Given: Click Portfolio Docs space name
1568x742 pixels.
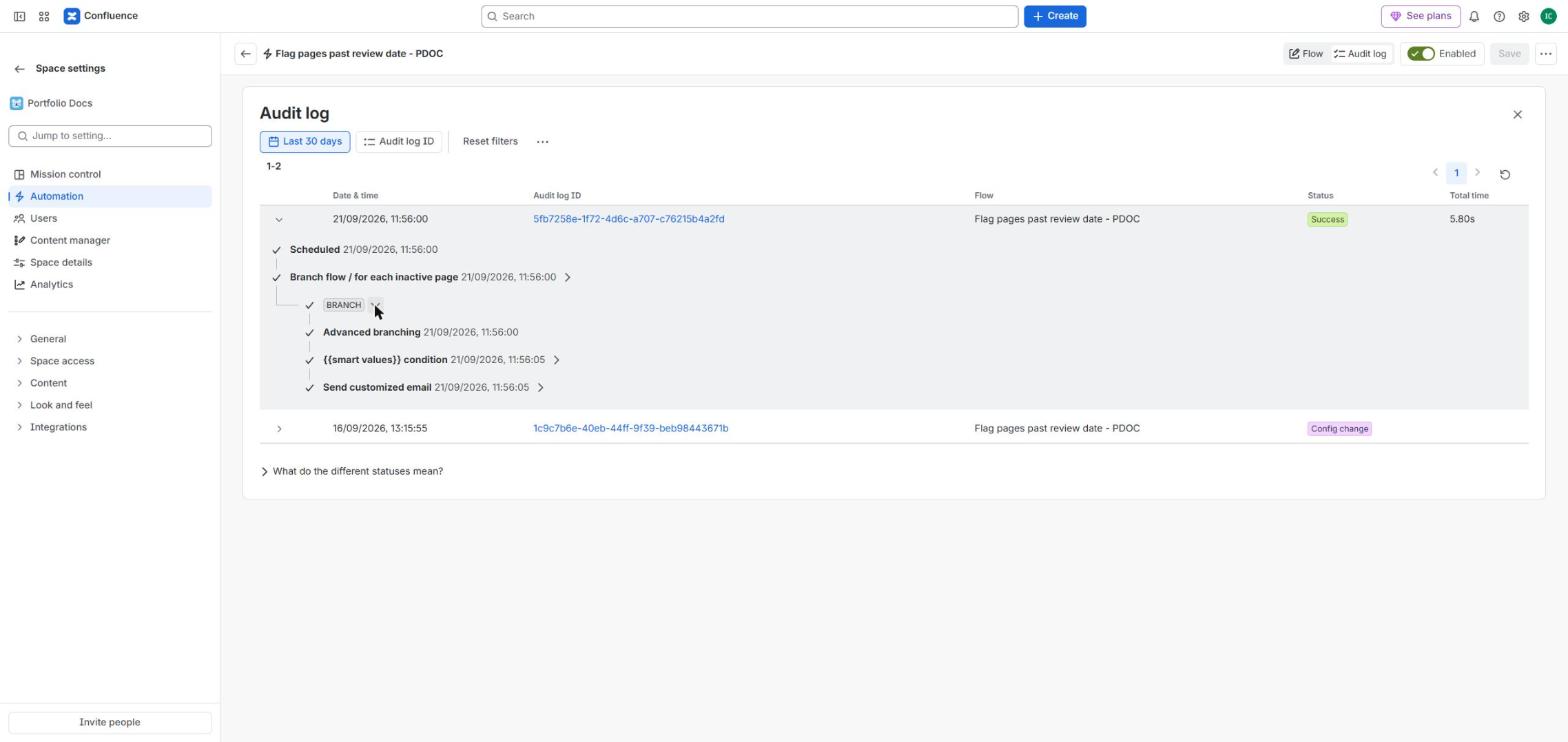Looking at the screenshot, I should tap(60, 104).
